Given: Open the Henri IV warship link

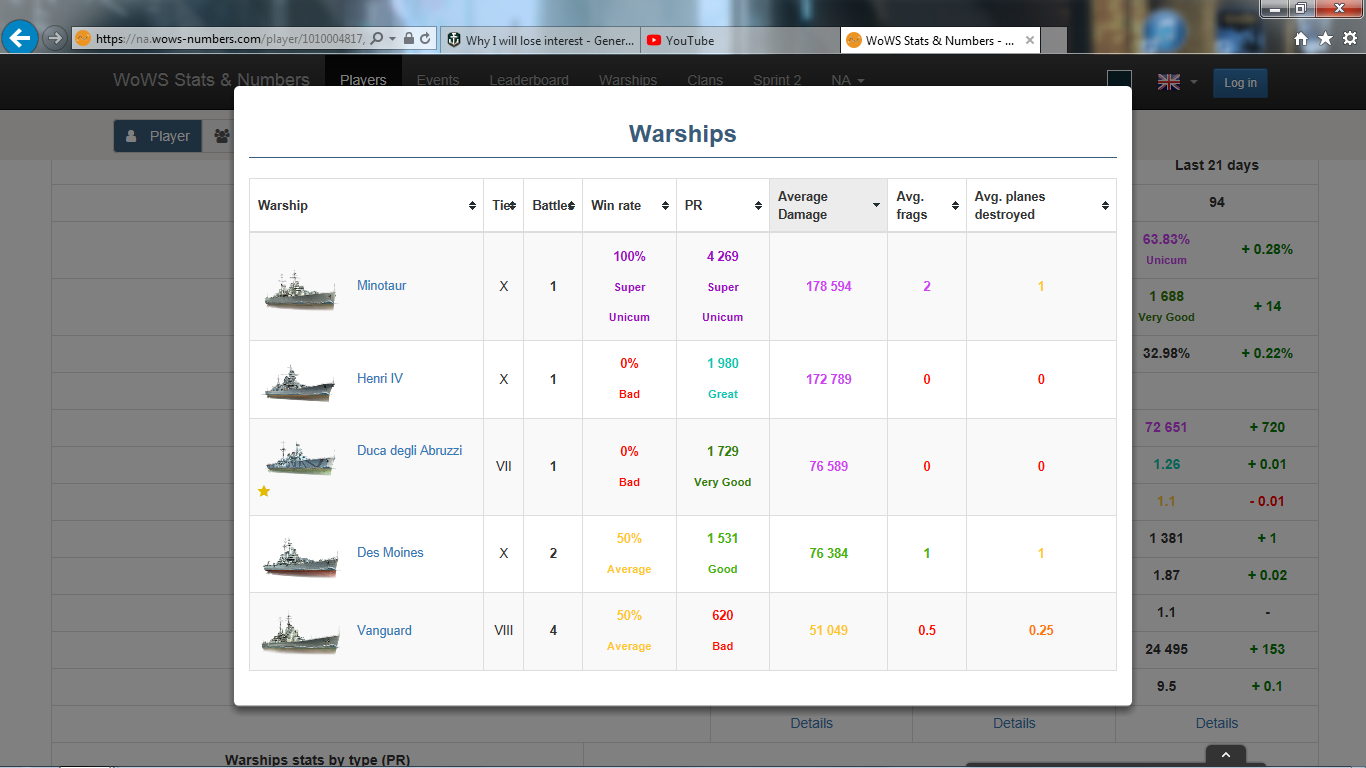Looking at the screenshot, I should 380,378.
